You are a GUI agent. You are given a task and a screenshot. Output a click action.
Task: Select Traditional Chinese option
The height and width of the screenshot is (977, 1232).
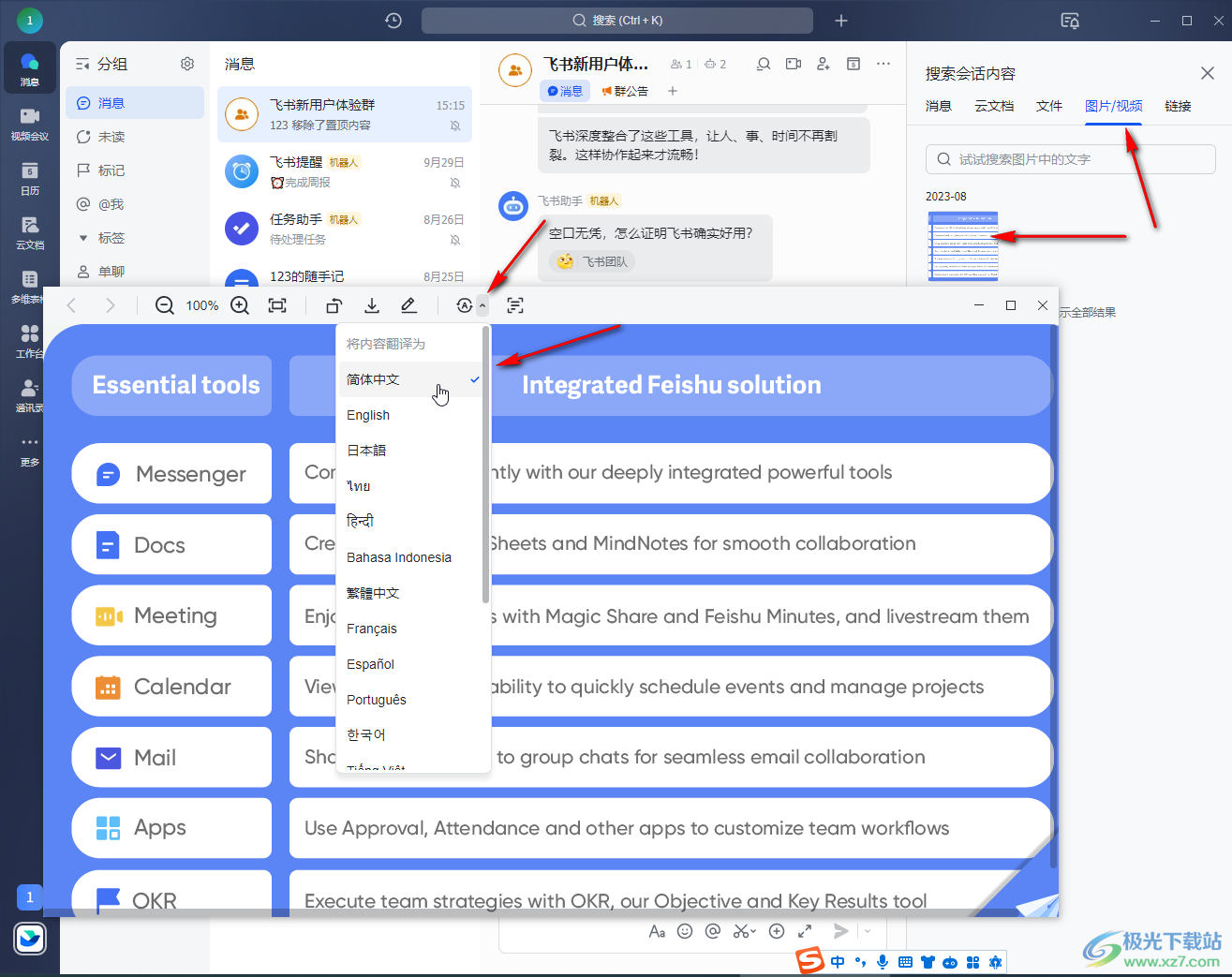tap(412, 593)
